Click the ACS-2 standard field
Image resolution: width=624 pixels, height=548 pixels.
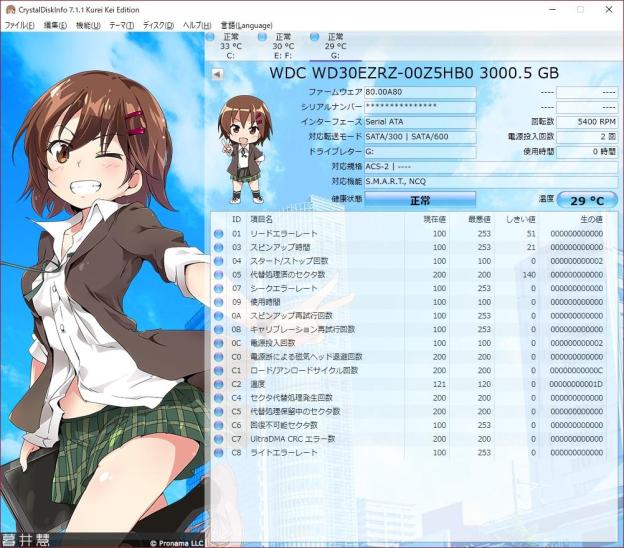pyautogui.click(x=491, y=167)
